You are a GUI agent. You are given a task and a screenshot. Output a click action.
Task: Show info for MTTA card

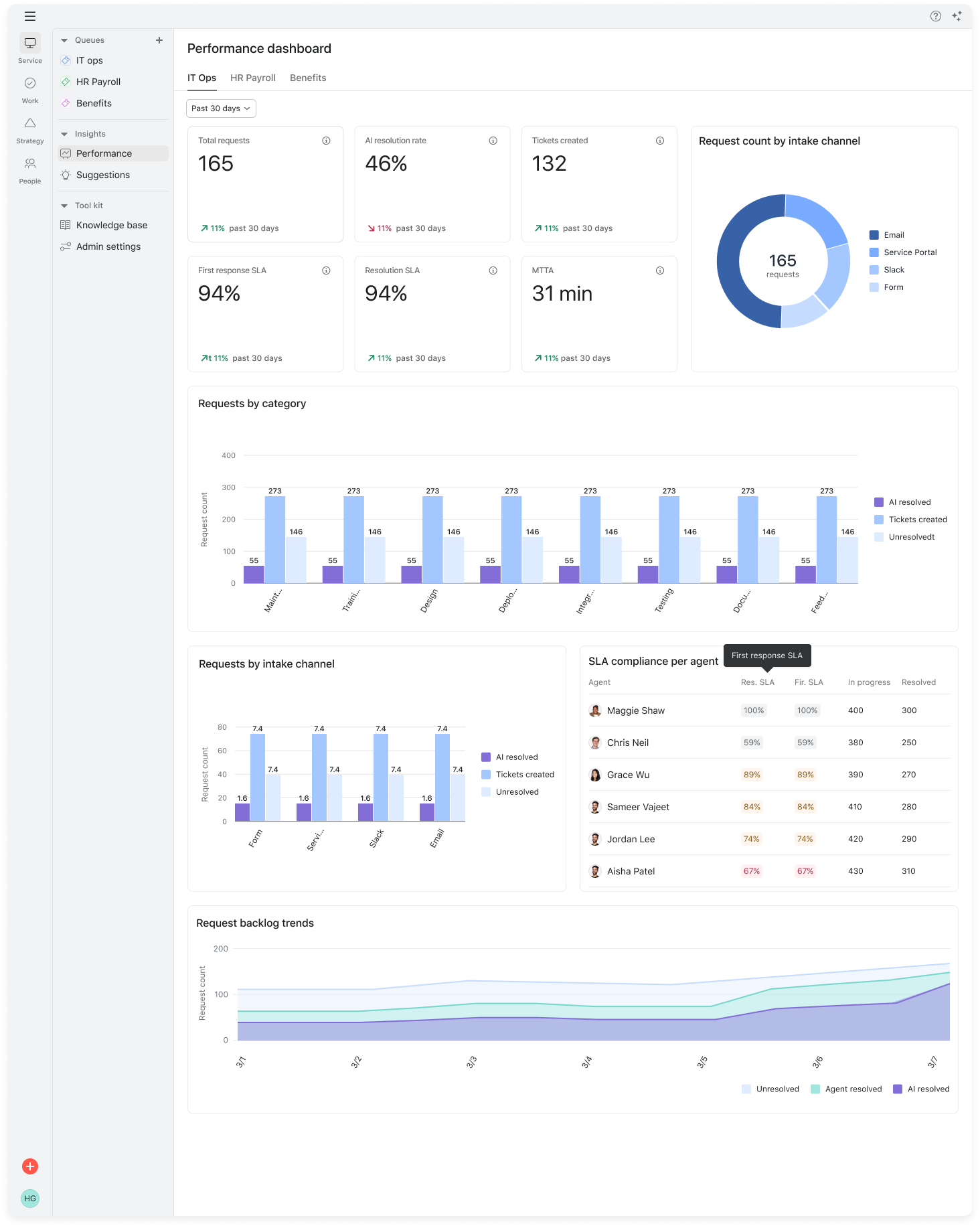[x=660, y=271]
